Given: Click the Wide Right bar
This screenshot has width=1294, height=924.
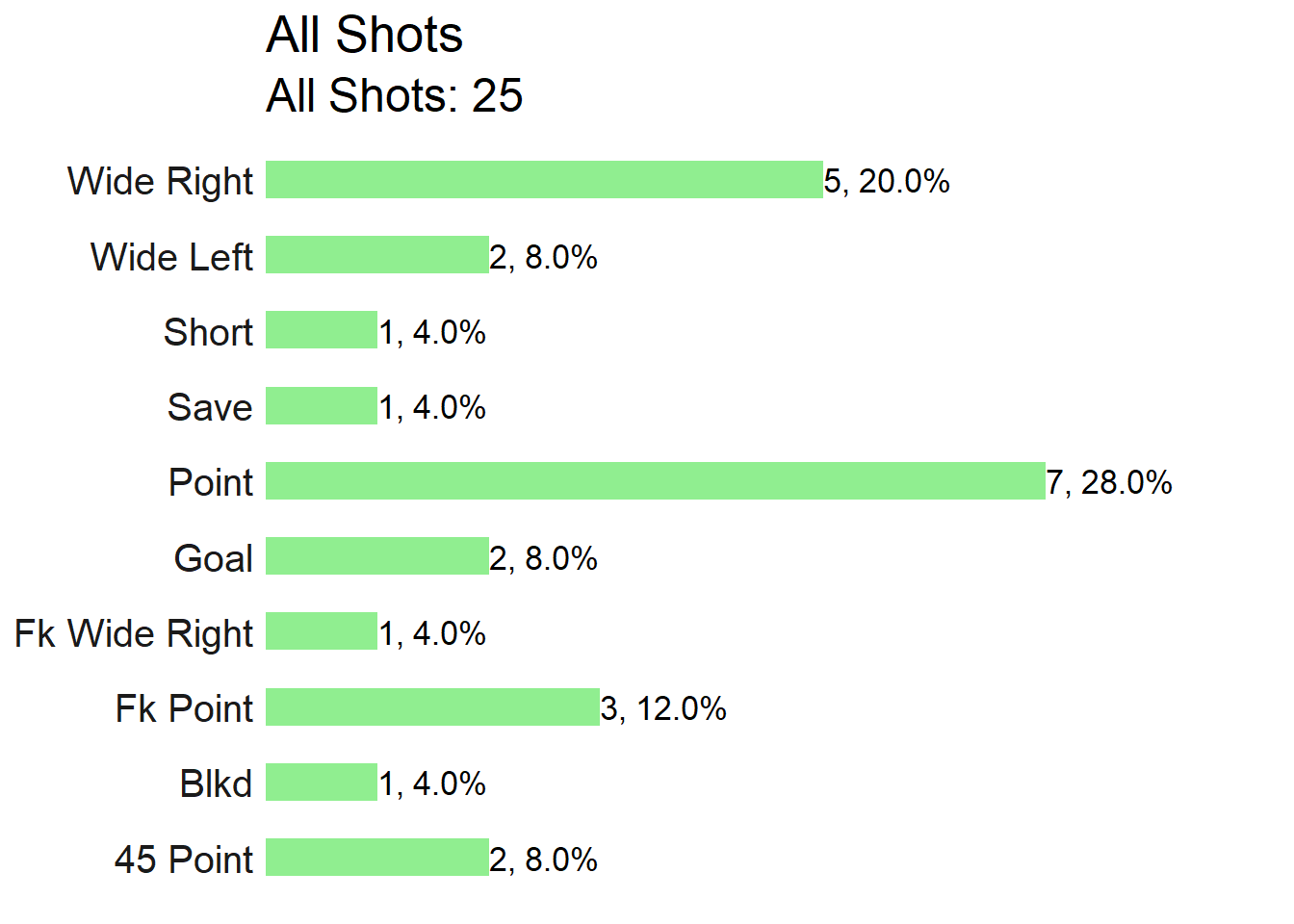Looking at the screenshot, I should coord(544,180).
